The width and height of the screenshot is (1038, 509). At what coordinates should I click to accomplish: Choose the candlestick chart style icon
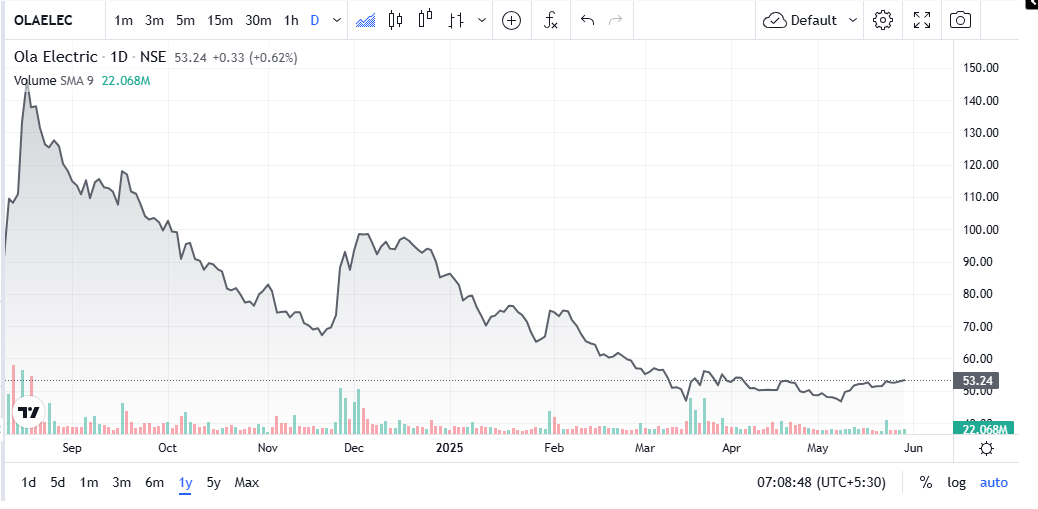point(395,21)
